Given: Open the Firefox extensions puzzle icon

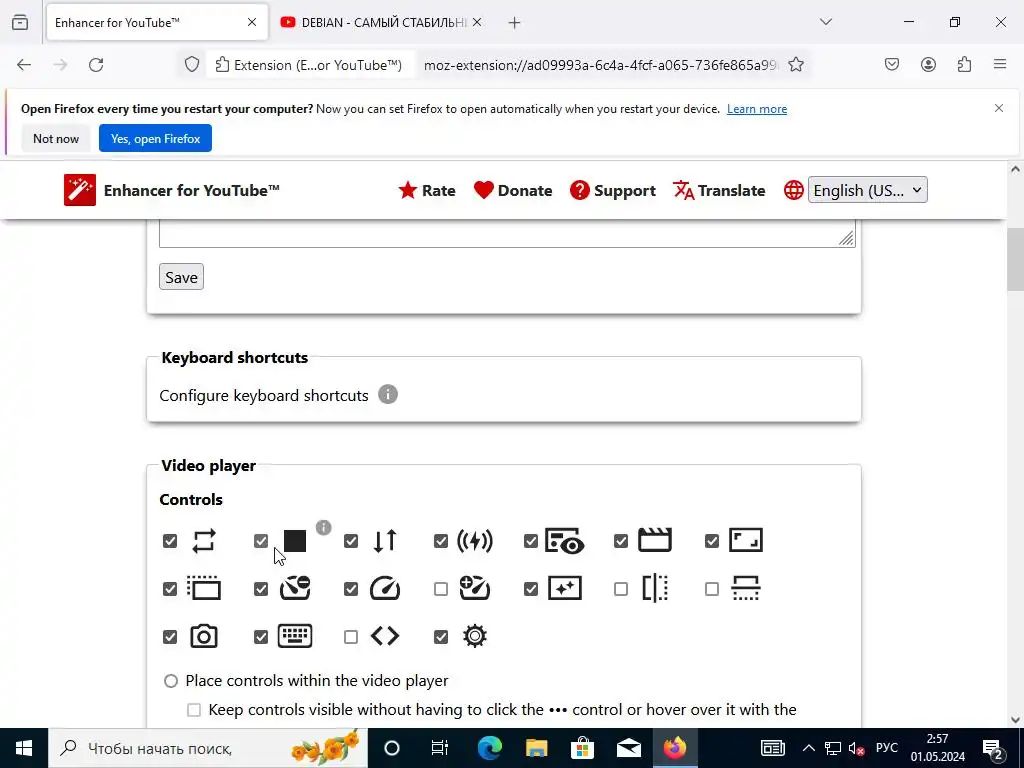Looking at the screenshot, I should [964, 64].
